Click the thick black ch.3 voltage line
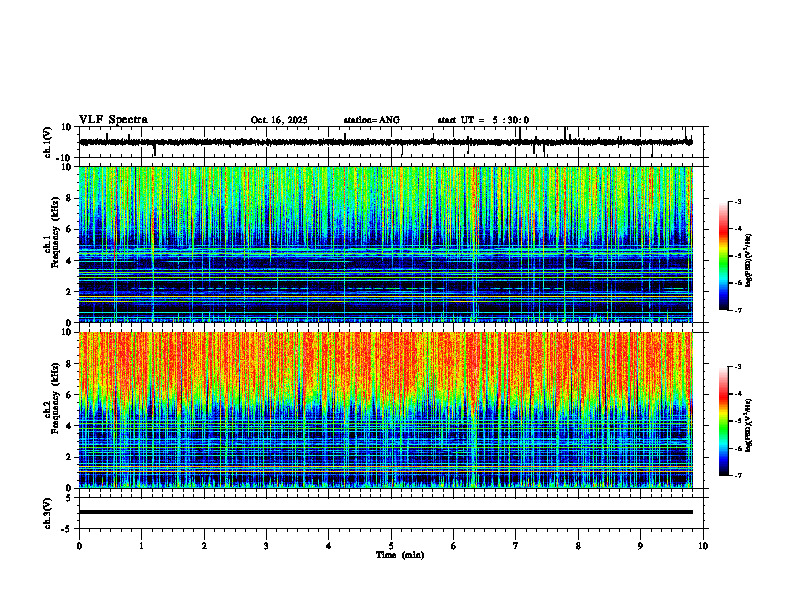Screen dimensions: 792x612 point(386,512)
